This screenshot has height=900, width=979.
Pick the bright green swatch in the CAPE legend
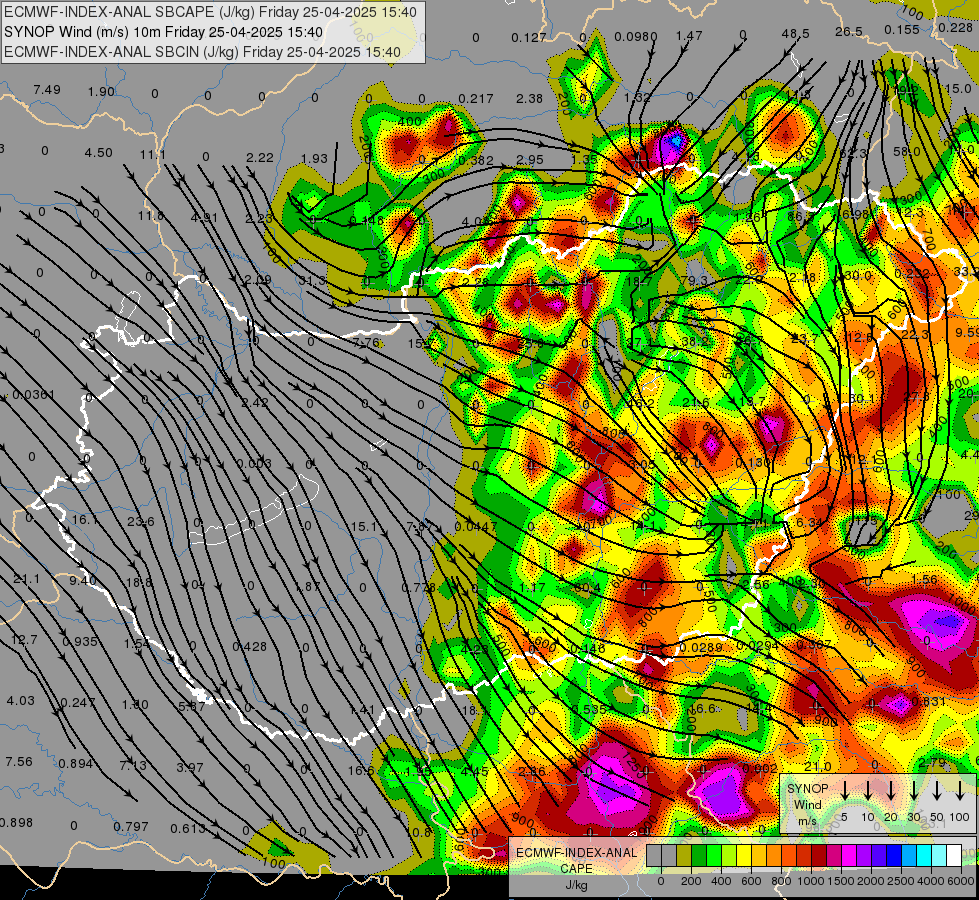pyautogui.click(x=714, y=855)
